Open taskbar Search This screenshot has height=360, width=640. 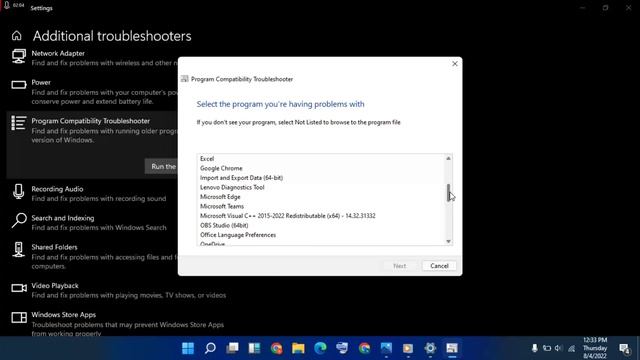210,348
